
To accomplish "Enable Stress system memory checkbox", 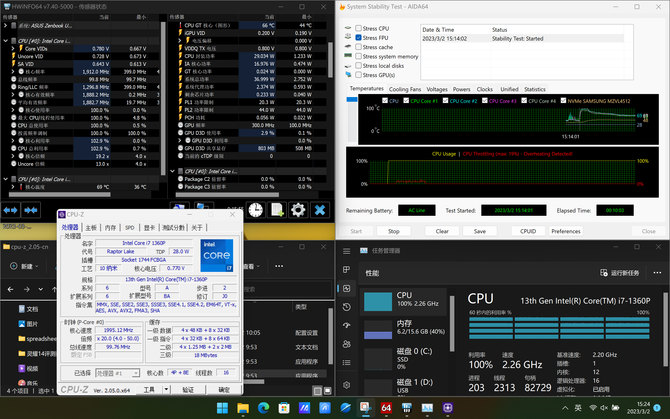I will 359,56.
